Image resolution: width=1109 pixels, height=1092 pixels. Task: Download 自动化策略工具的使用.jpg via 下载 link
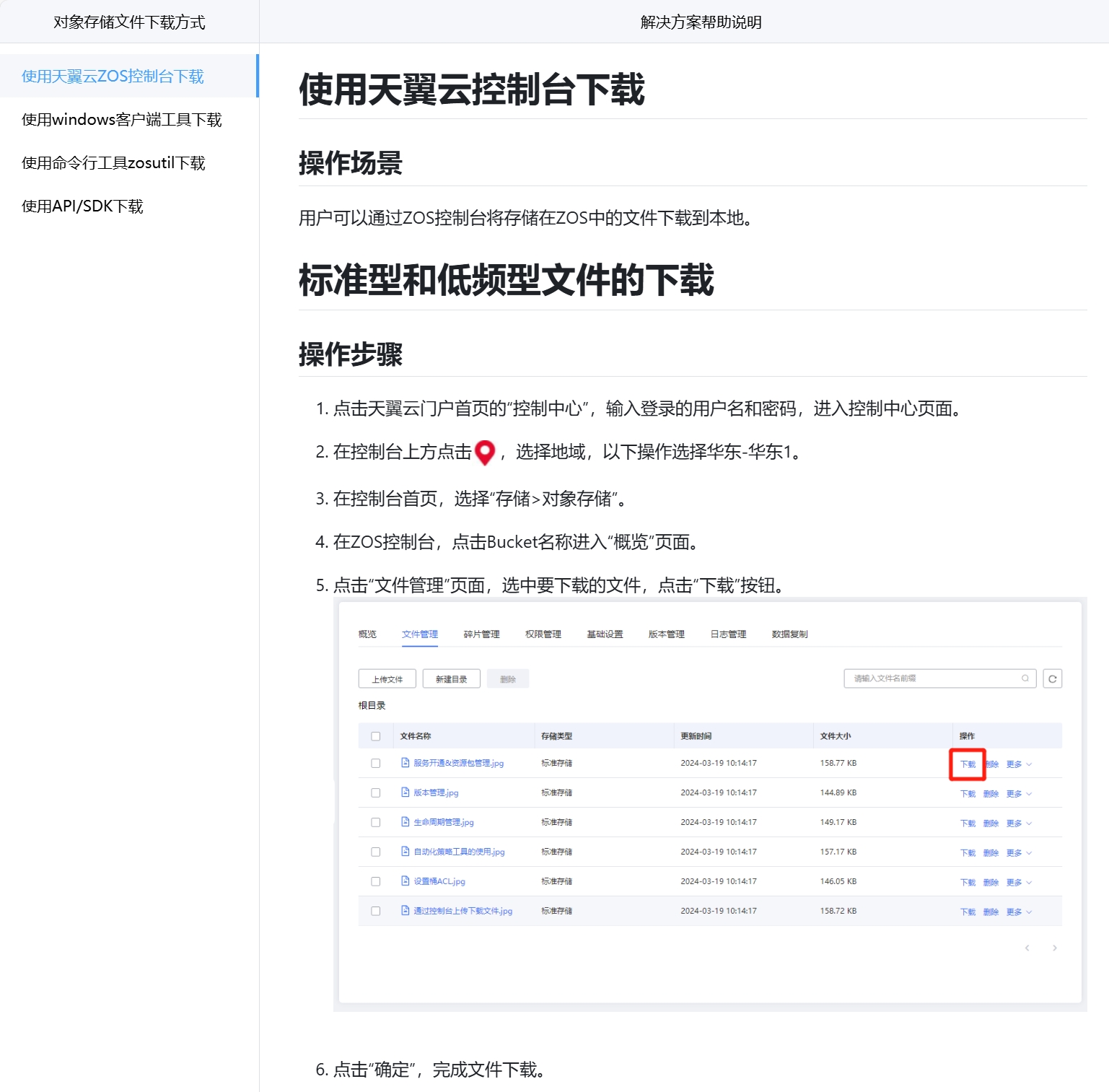968,853
